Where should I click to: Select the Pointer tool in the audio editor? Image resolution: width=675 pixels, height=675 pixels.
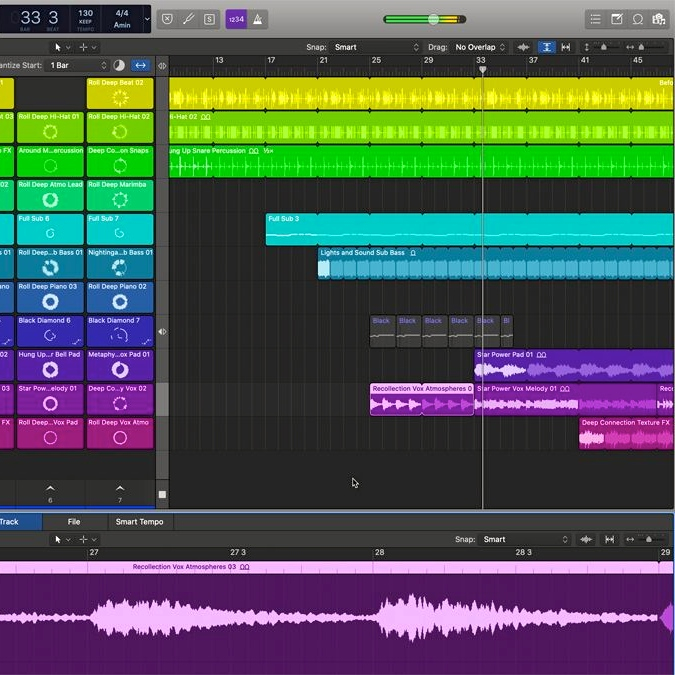coord(58,539)
